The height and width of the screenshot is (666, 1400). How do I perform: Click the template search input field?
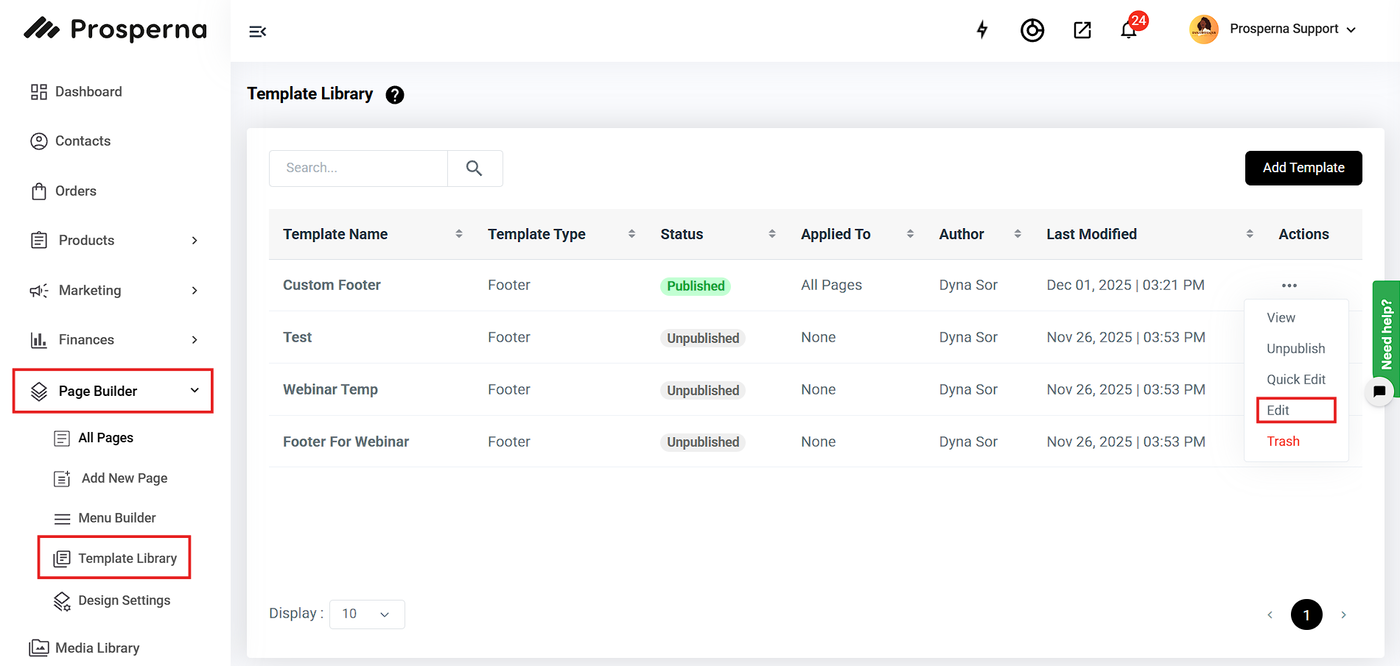358,168
